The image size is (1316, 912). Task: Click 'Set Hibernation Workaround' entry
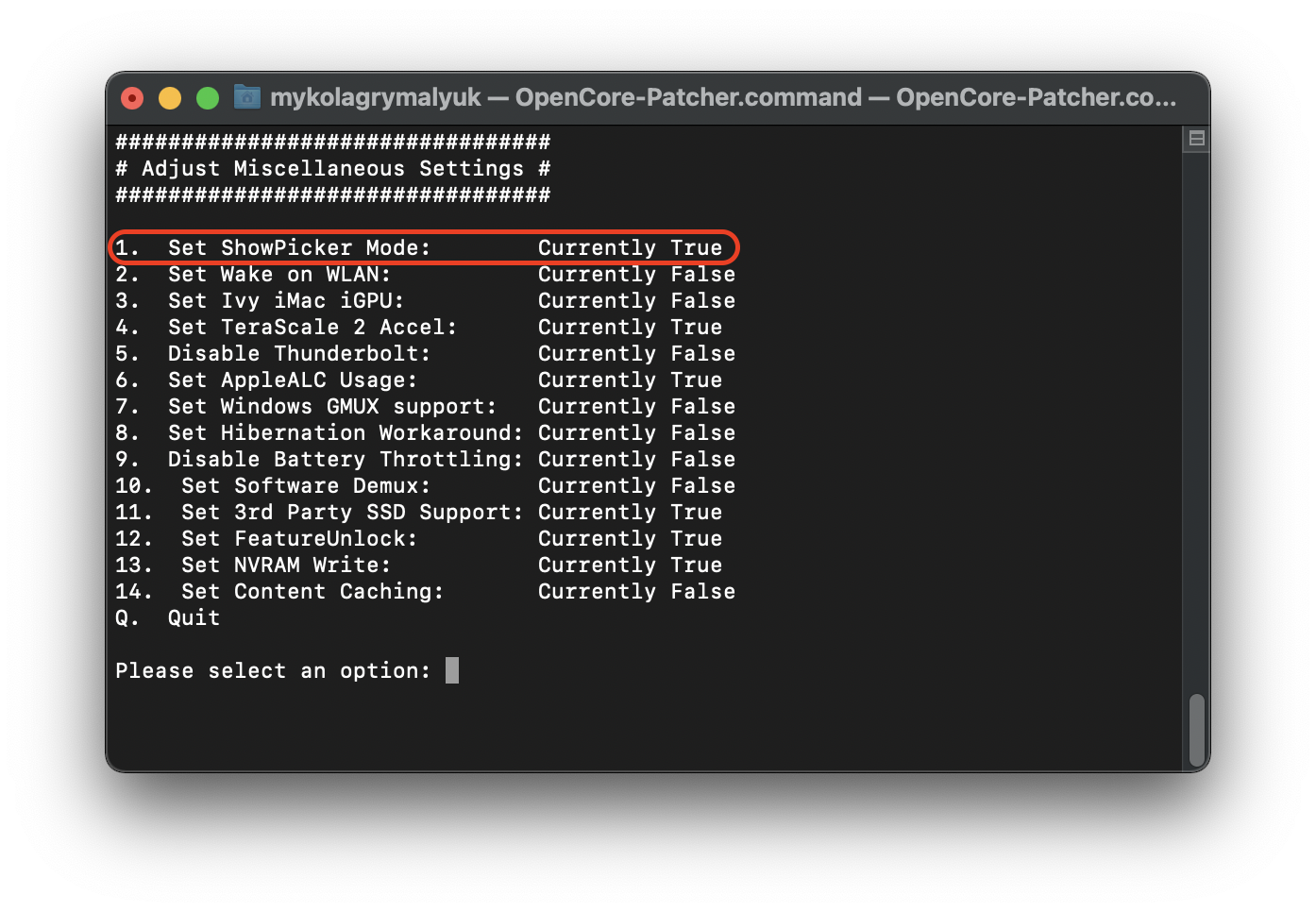pyautogui.click(x=345, y=433)
